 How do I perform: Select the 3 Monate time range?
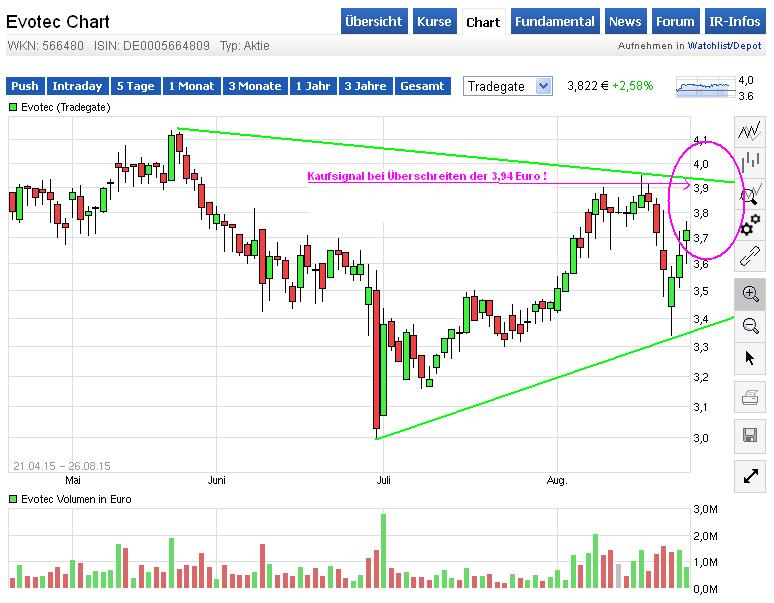coord(253,86)
